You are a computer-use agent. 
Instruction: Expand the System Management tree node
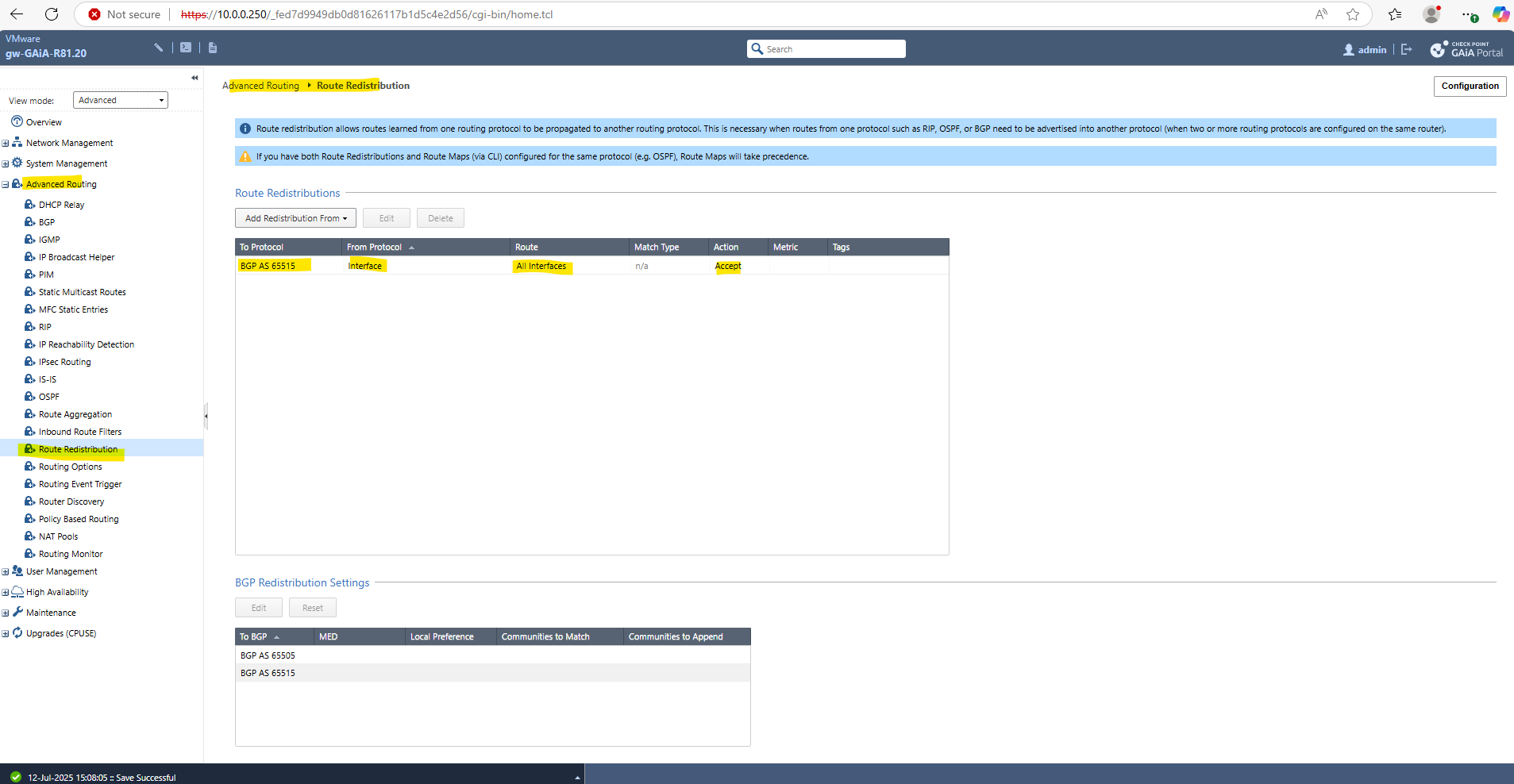coord(6,164)
